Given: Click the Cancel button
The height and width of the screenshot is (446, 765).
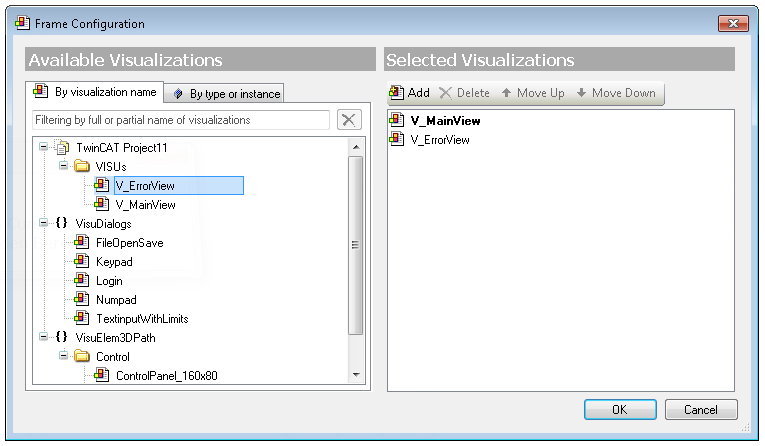Looking at the screenshot, I should (x=701, y=409).
